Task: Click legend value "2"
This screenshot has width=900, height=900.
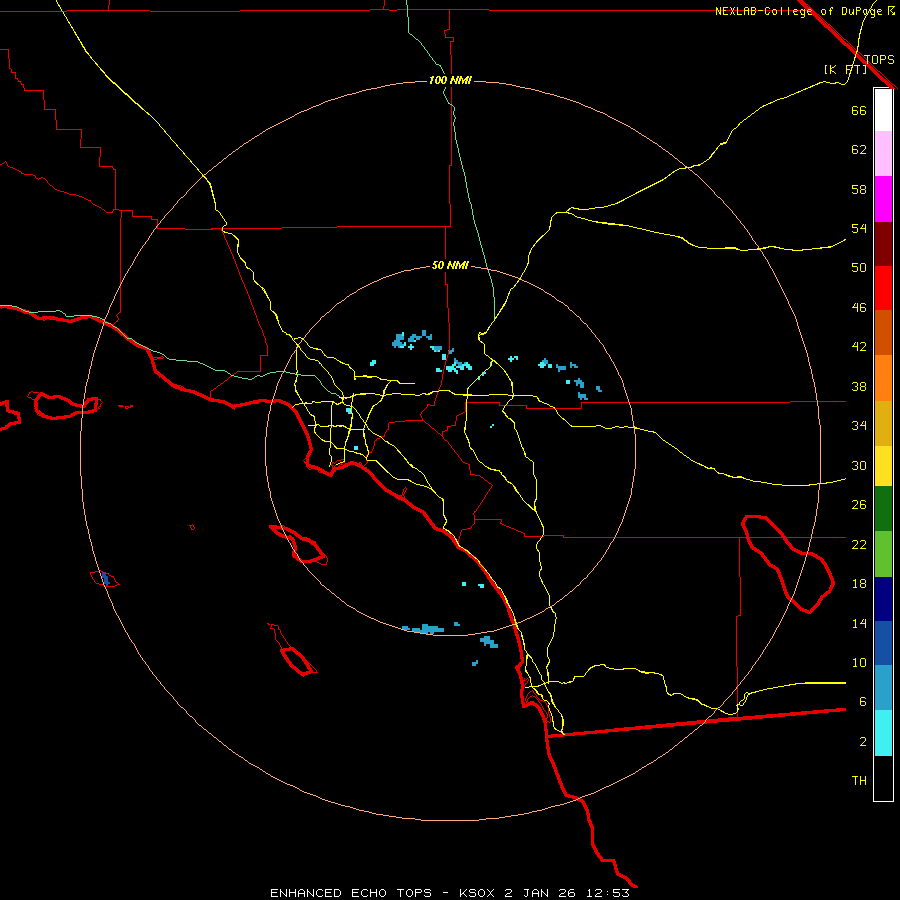Action: tap(863, 742)
